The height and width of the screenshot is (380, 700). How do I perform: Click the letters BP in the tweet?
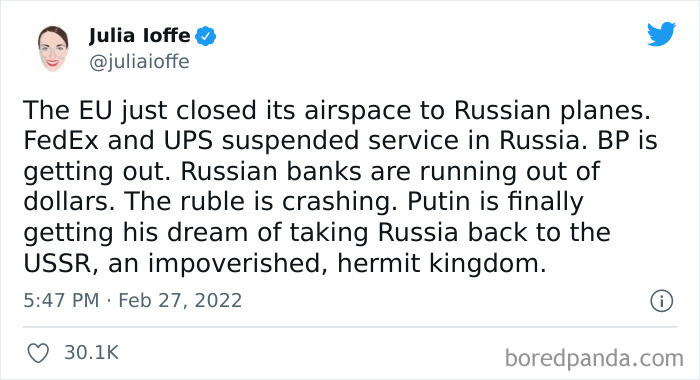(613, 141)
